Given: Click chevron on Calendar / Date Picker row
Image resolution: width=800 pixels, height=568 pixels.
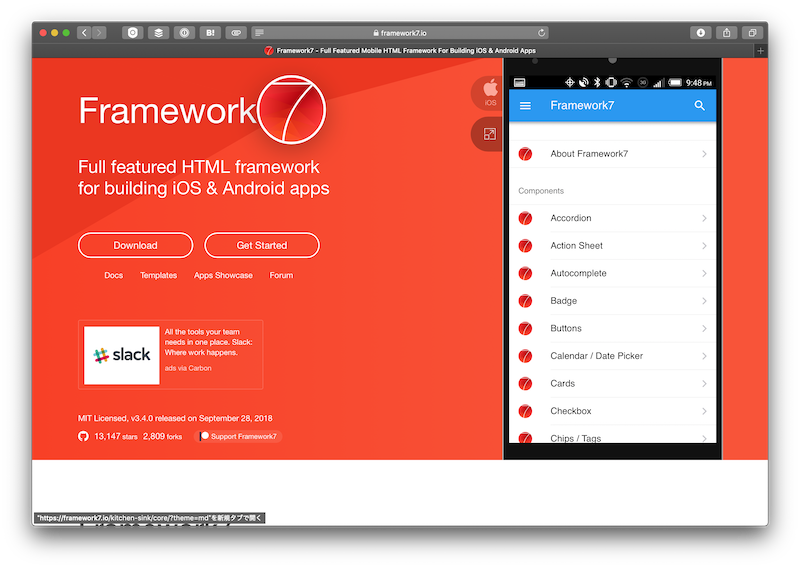Looking at the screenshot, I should point(704,356).
